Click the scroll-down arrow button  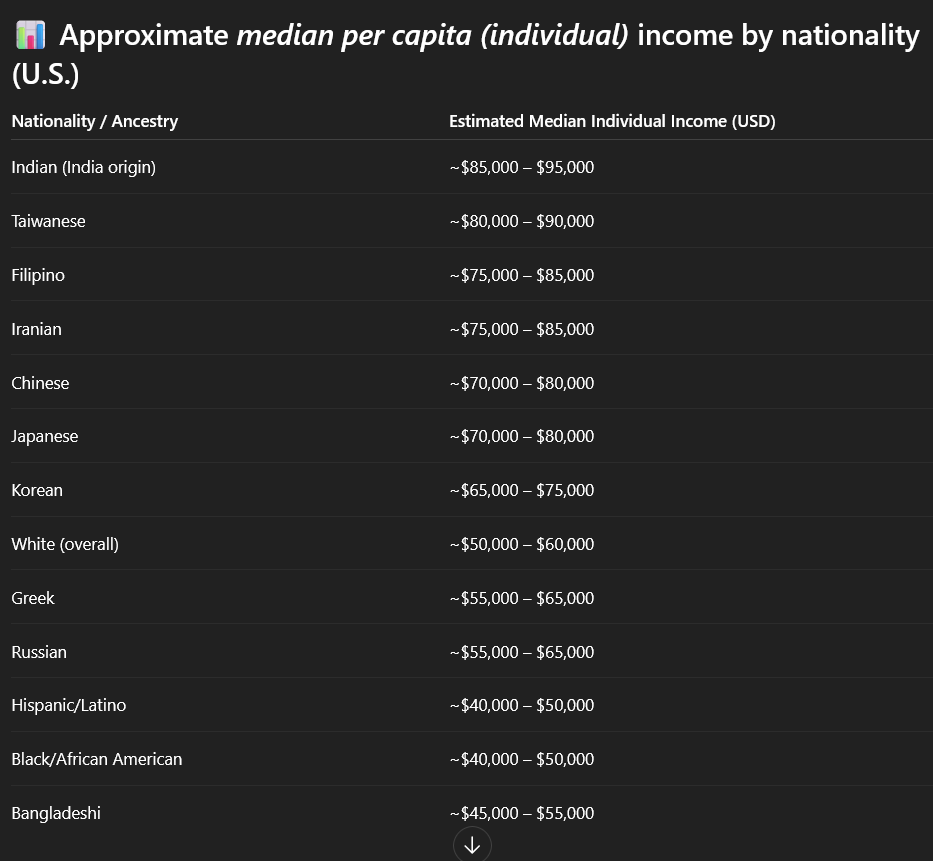(x=472, y=845)
